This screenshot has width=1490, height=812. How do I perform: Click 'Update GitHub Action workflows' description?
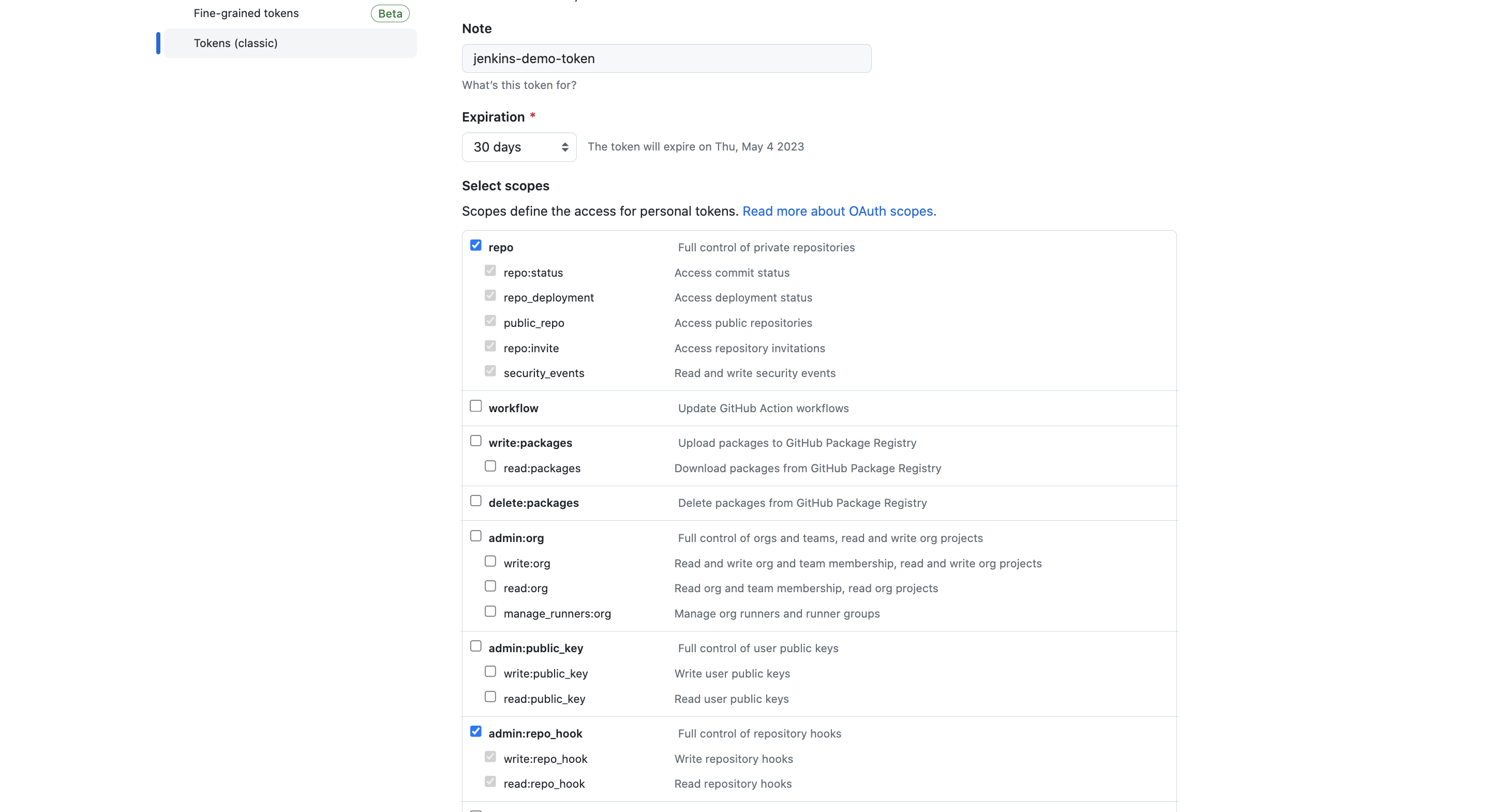pos(764,408)
